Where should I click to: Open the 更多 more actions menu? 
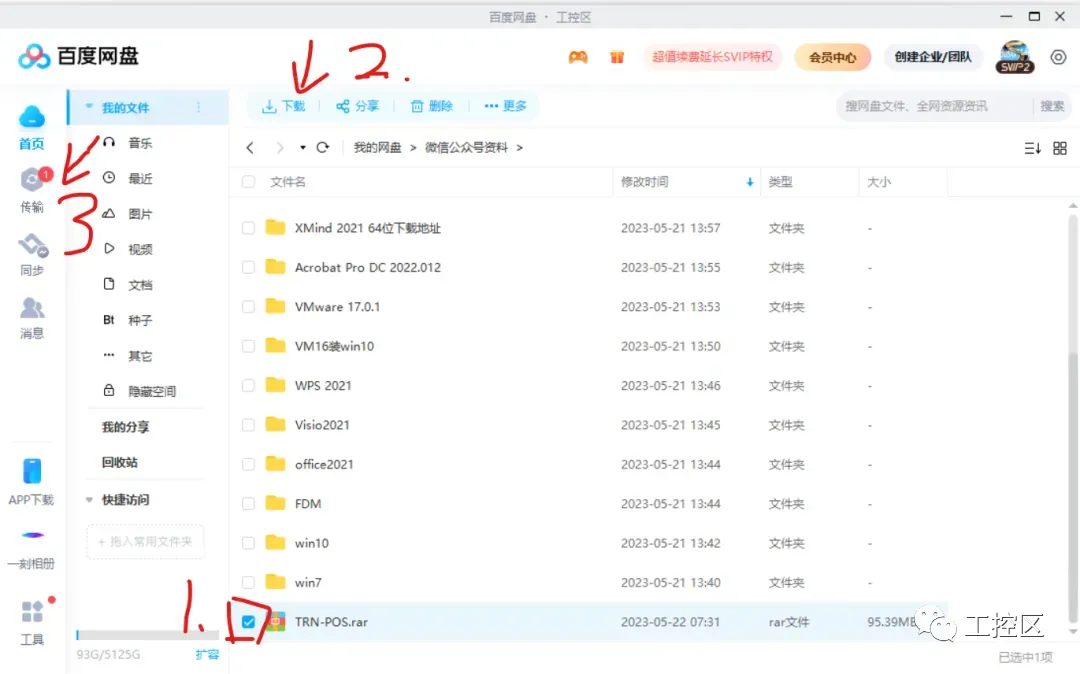tap(506, 106)
